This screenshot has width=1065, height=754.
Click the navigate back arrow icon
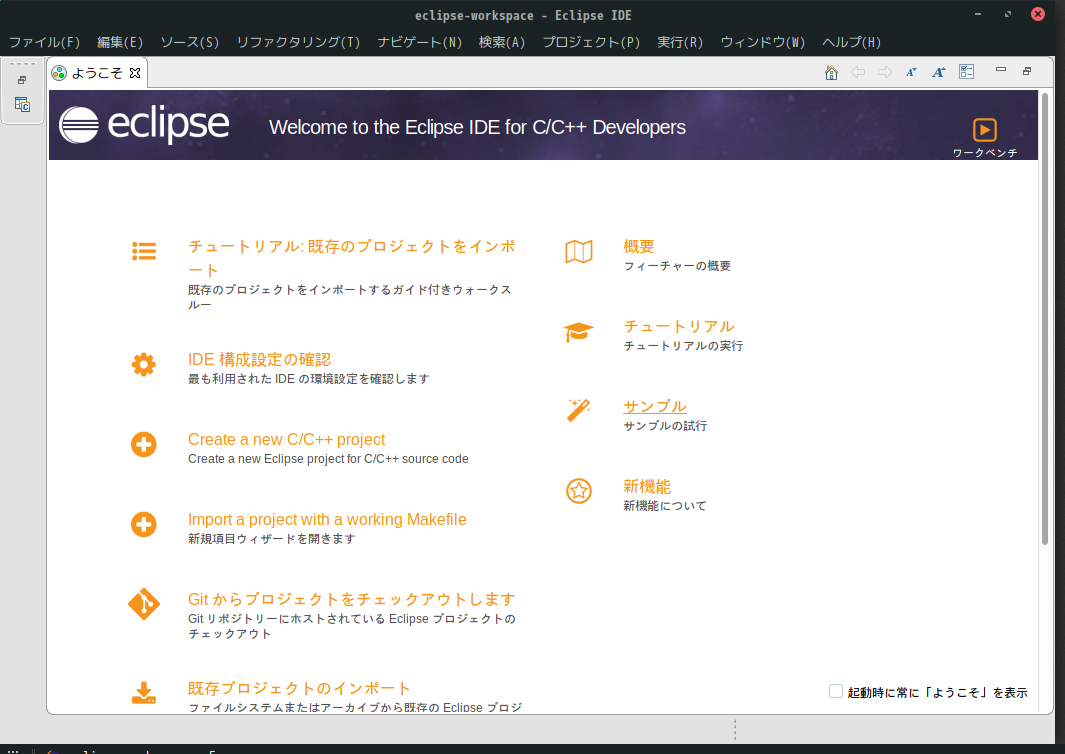click(858, 72)
